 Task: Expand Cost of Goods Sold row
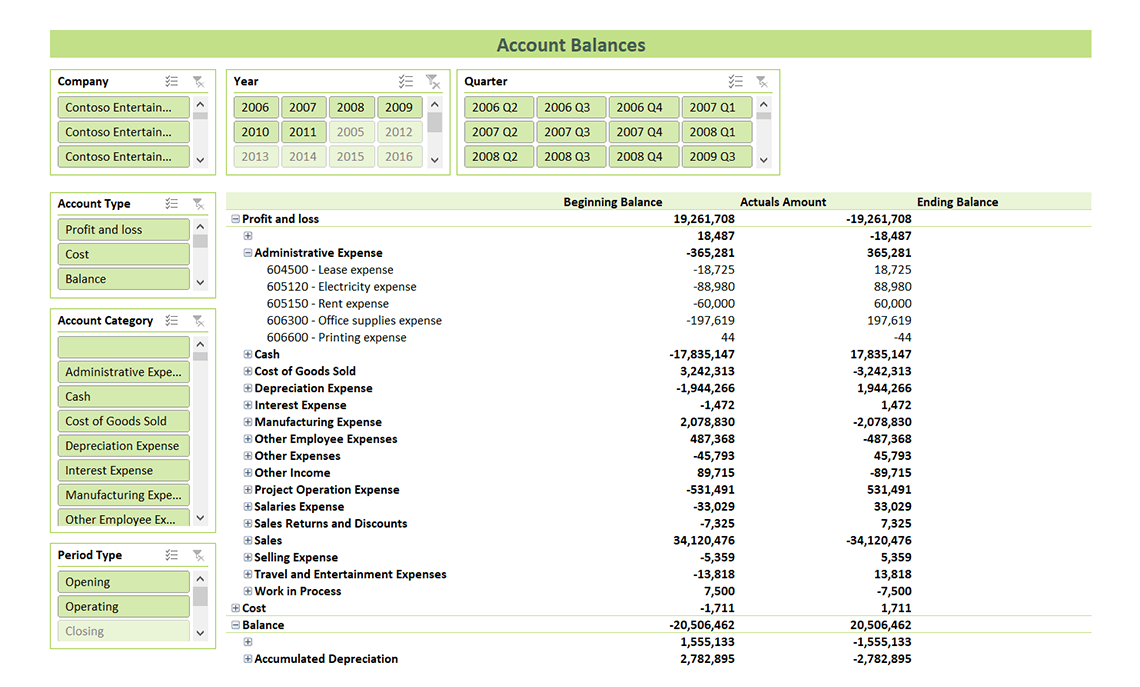[x=248, y=371]
